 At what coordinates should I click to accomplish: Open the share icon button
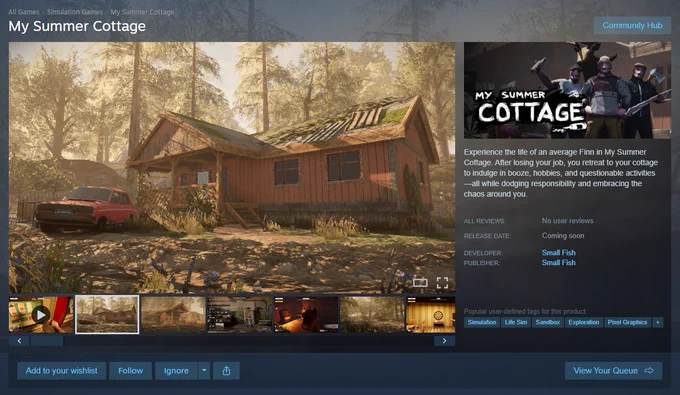coord(226,371)
